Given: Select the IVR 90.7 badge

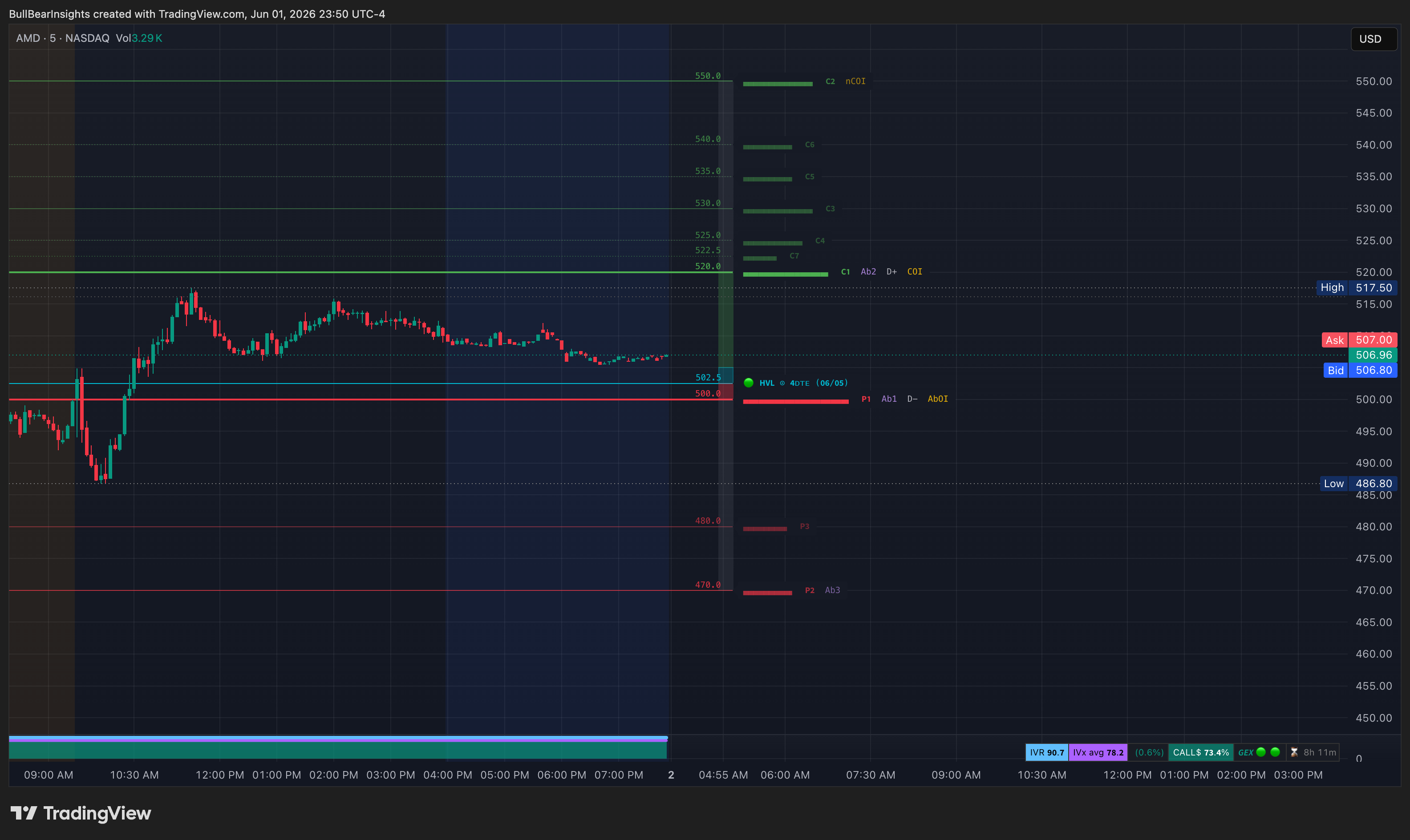Looking at the screenshot, I should (1046, 752).
